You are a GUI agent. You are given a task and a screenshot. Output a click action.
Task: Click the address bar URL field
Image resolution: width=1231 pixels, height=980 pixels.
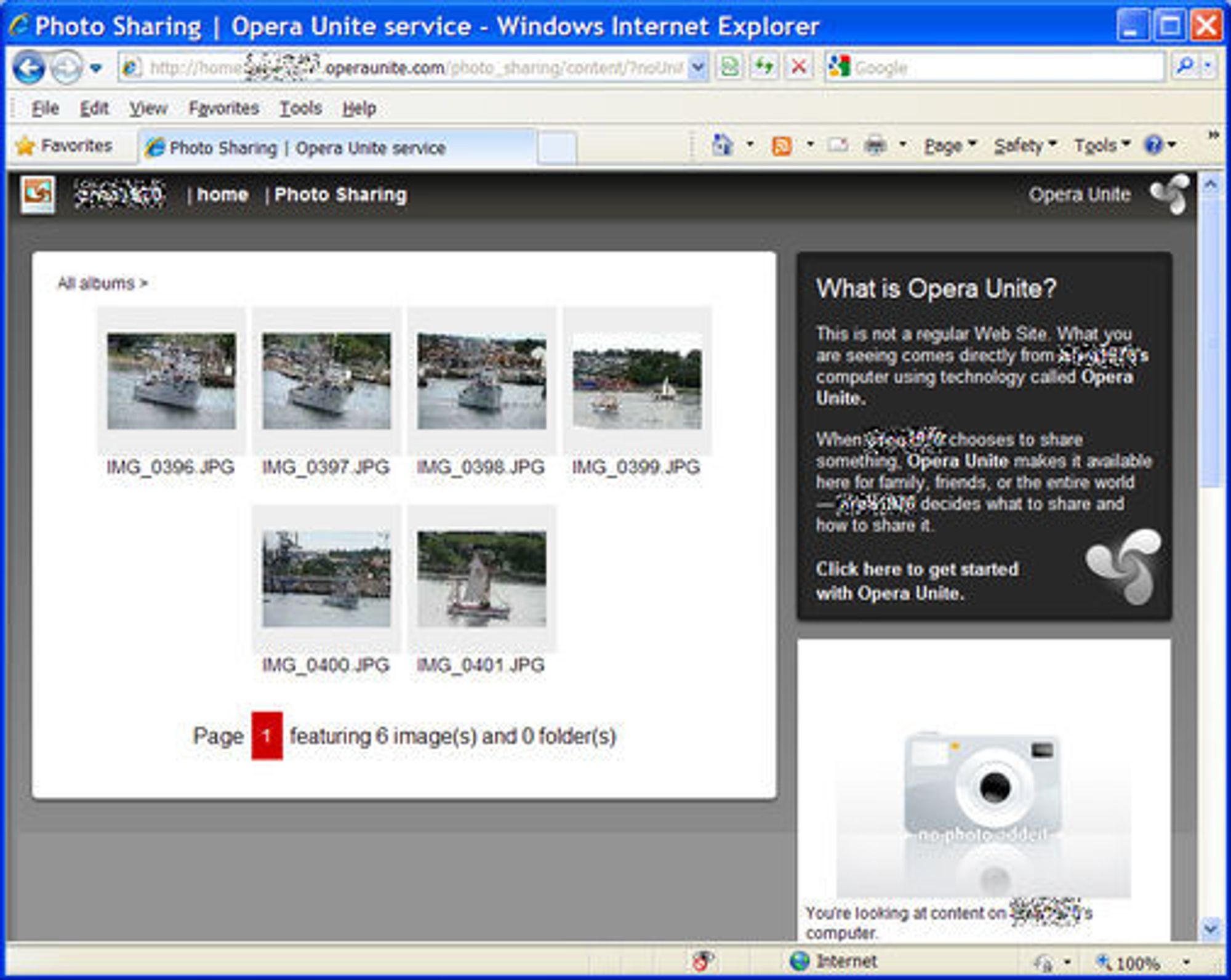[x=403, y=67]
